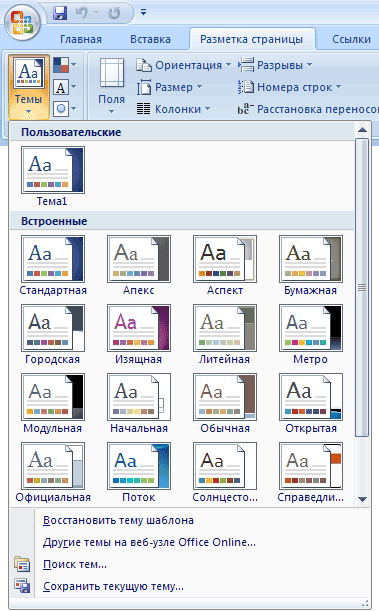Image resolution: width=379 pixels, height=611 pixels.
Task: Apply the Бумажная theme
Action: (x=311, y=265)
